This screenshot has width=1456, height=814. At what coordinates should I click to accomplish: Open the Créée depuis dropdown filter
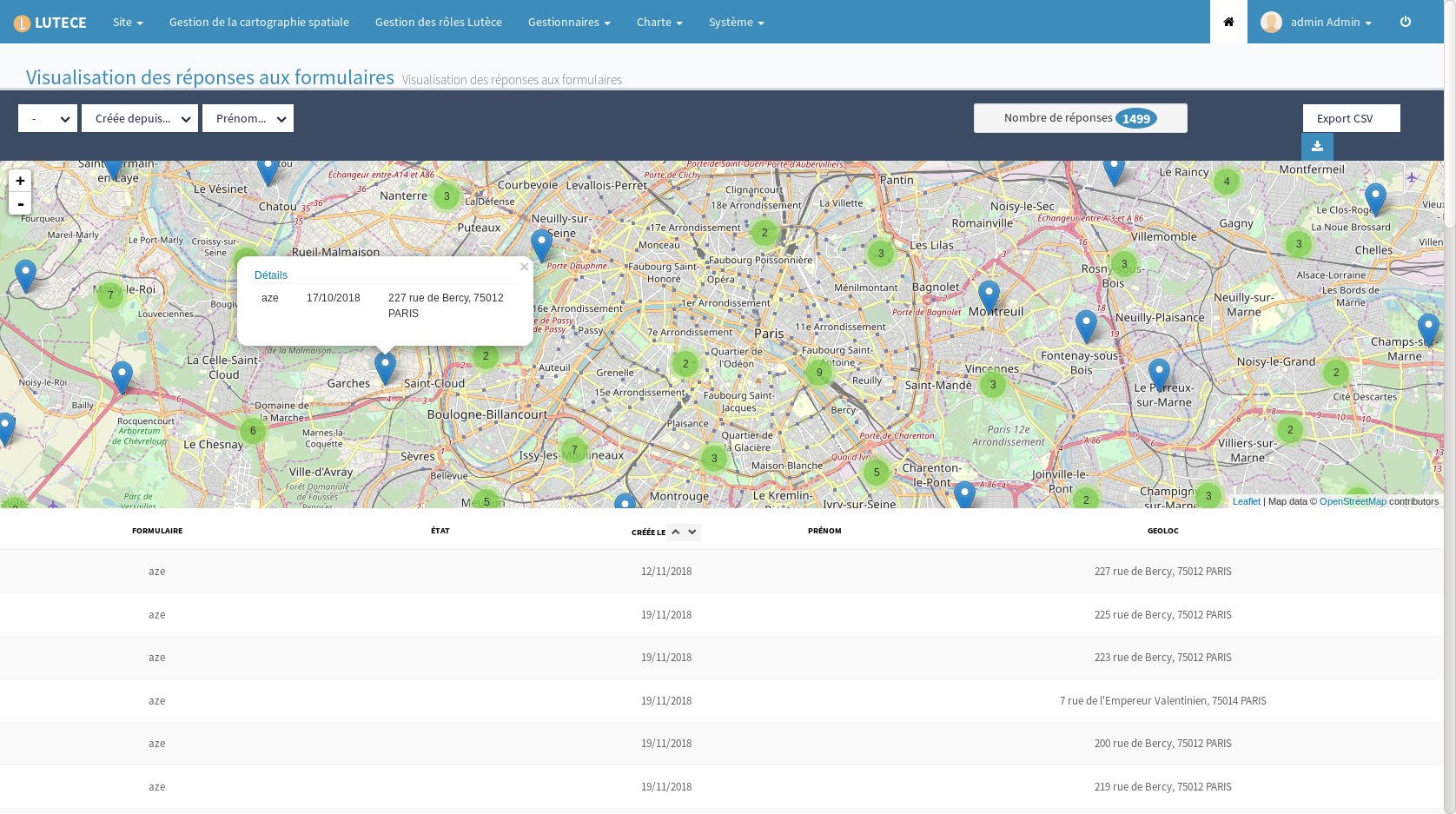coord(140,118)
